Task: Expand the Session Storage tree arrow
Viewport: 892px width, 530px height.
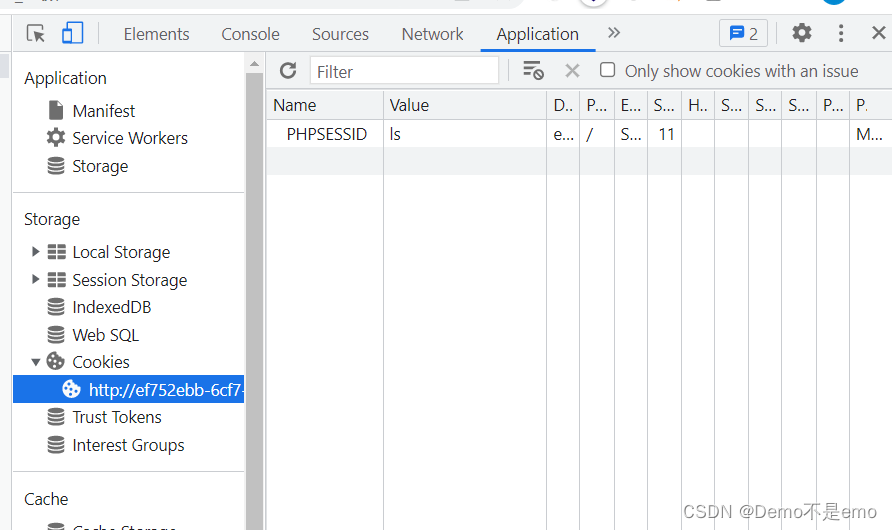Action: point(35,279)
